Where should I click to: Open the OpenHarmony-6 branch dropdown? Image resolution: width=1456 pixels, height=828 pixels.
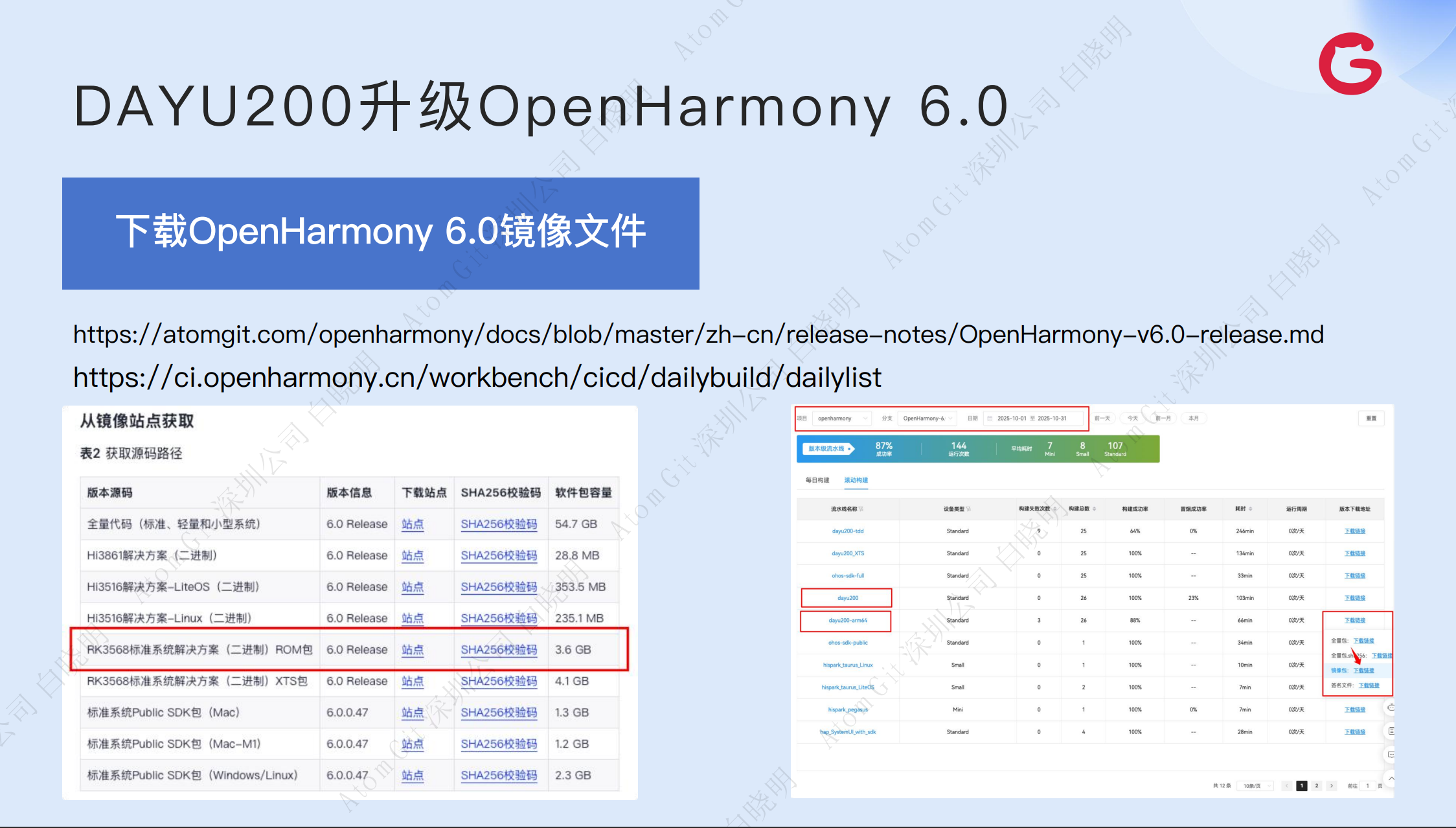click(x=927, y=419)
